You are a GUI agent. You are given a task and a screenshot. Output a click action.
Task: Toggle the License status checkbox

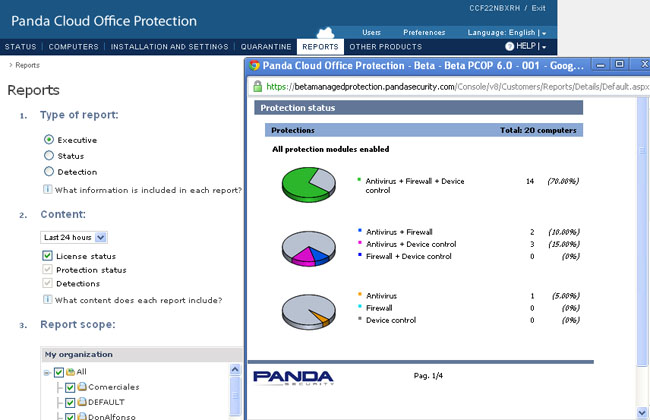(47, 255)
